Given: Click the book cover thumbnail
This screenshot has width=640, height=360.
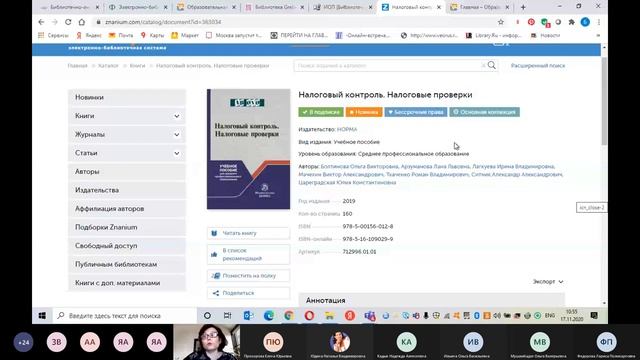Looking at the screenshot, I should 249,149.
